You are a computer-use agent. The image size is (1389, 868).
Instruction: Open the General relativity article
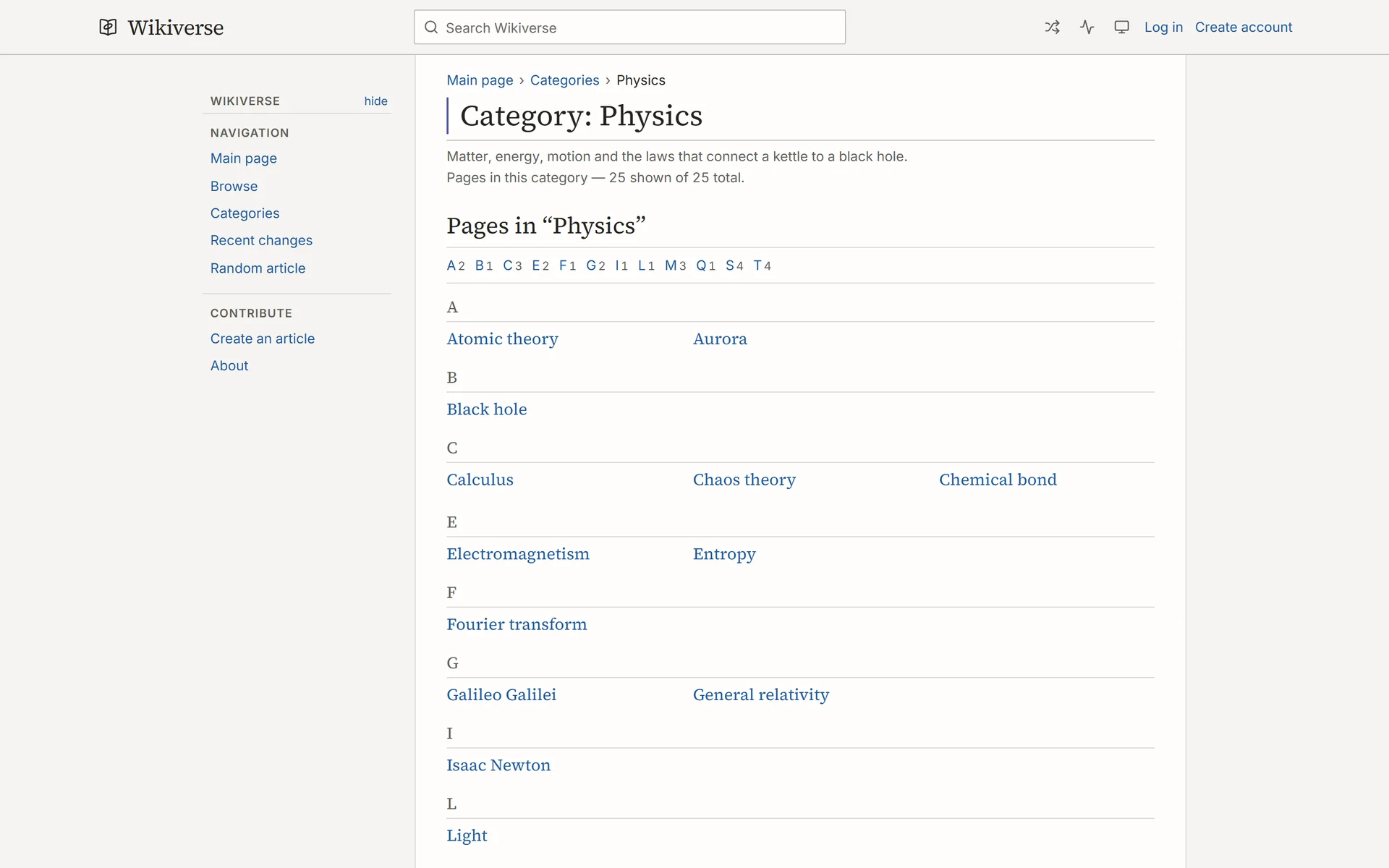coord(761,695)
